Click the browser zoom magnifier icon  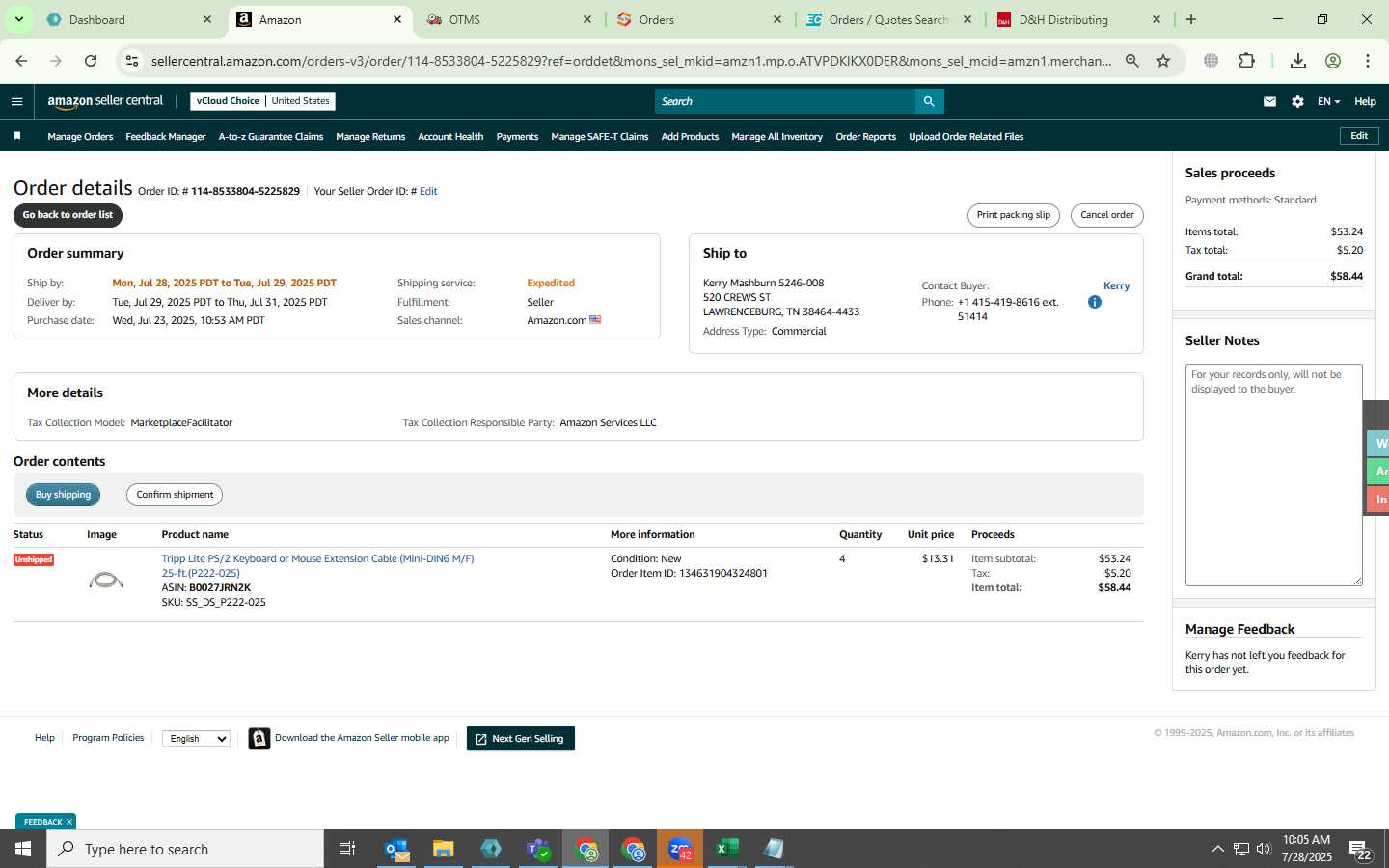tap(1132, 61)
